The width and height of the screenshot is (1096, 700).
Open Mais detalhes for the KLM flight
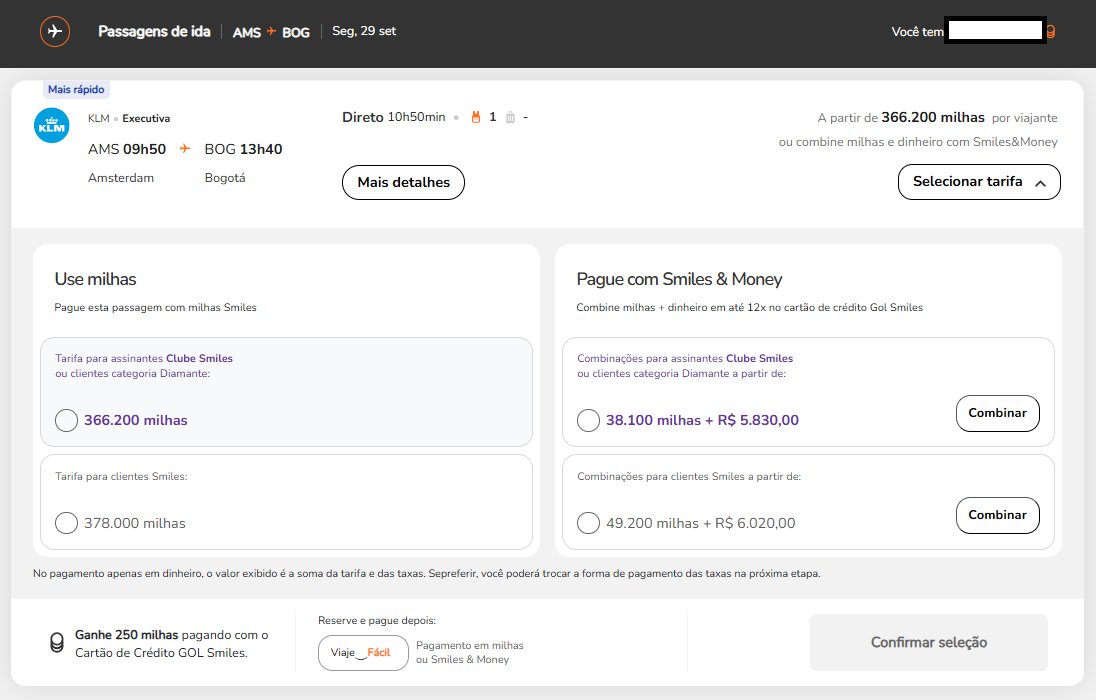click(403, 183)
